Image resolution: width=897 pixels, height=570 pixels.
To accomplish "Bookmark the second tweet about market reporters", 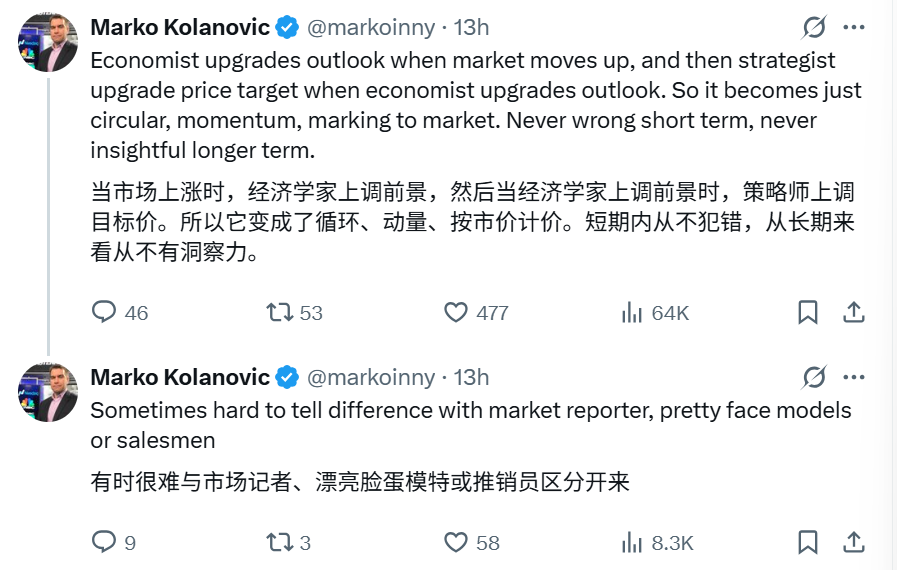I will pos(808,542).
